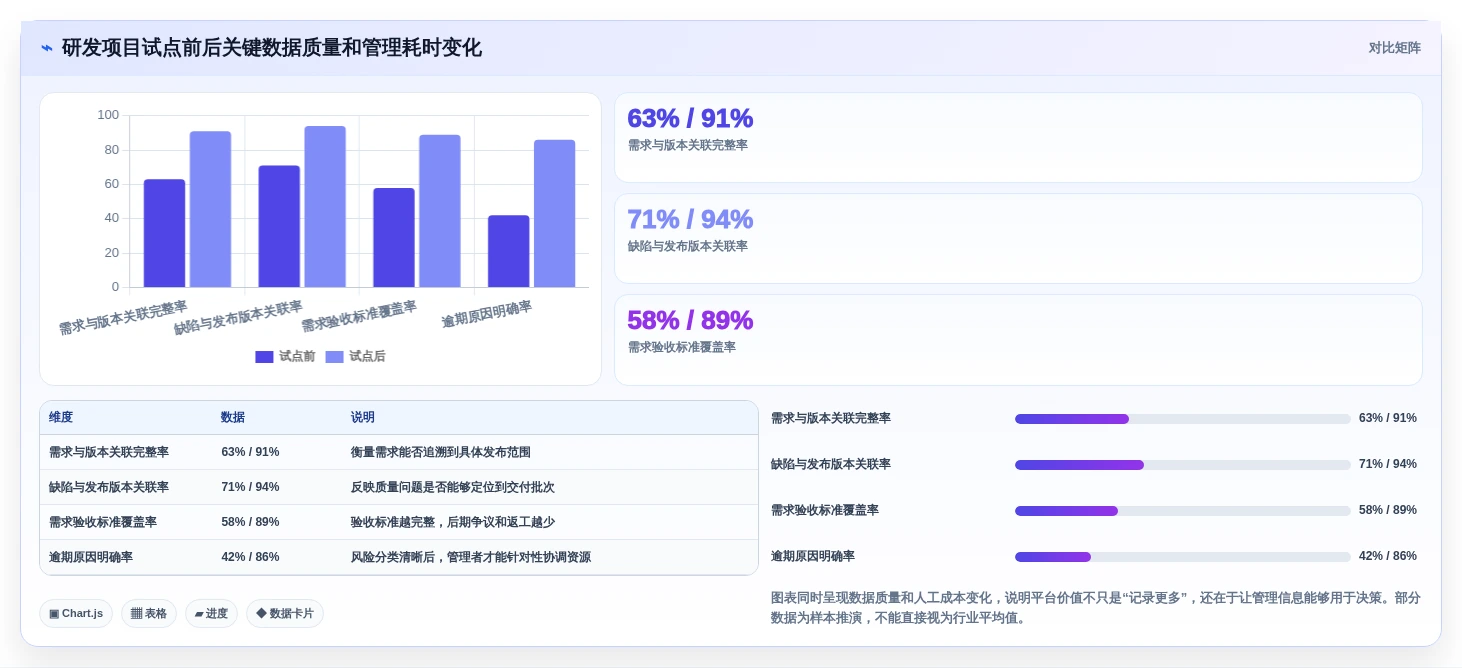Viewport: 1462px width, 668px height.
Task: Click table value 63% / 91%
Action: tap(250, 452)
